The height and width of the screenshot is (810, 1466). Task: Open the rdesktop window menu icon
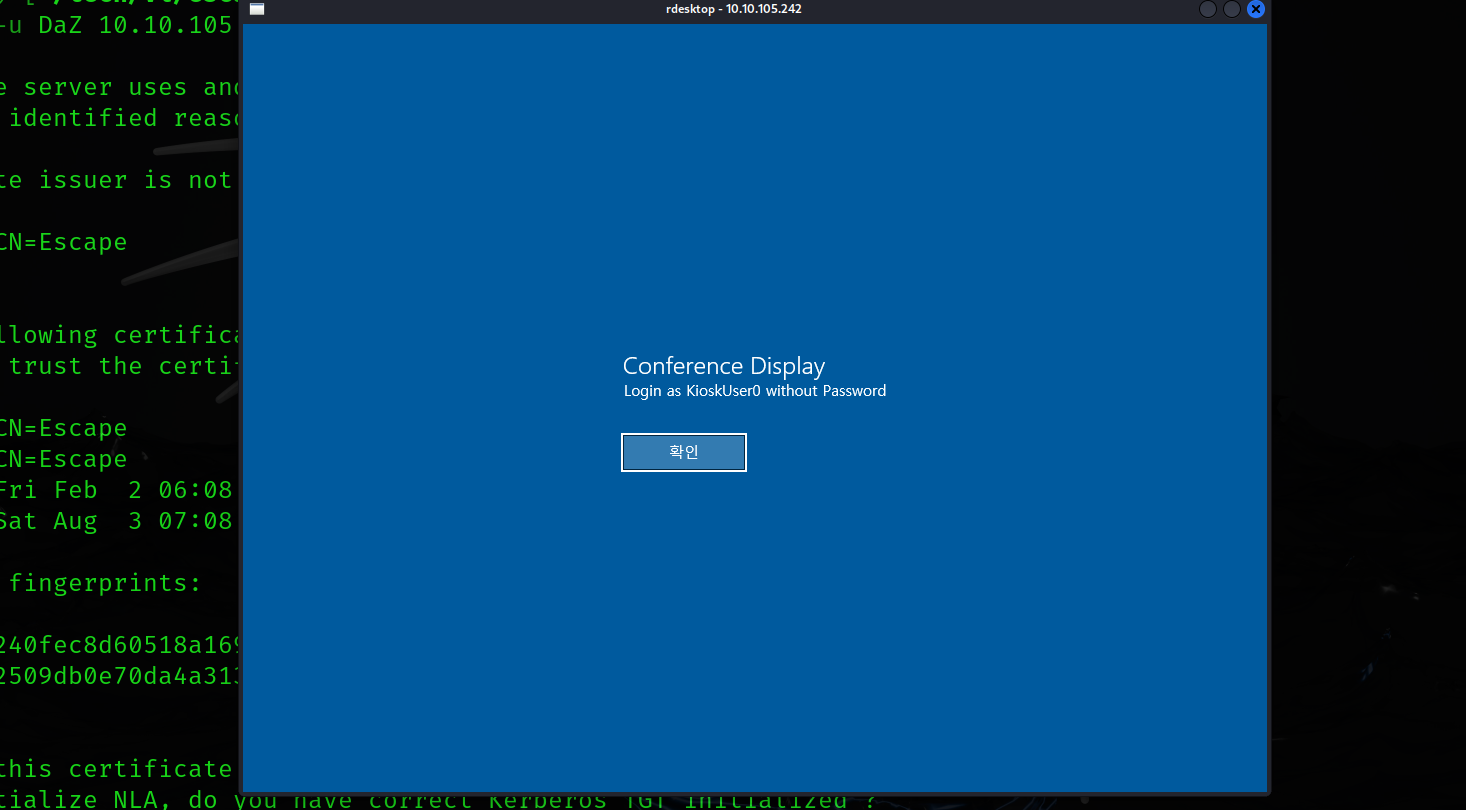257,9
